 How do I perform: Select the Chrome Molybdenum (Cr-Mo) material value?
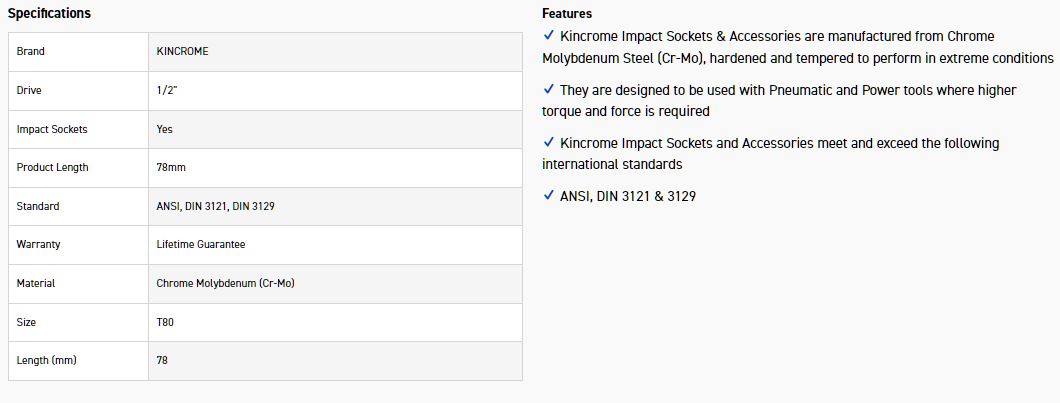click(225, 283)
